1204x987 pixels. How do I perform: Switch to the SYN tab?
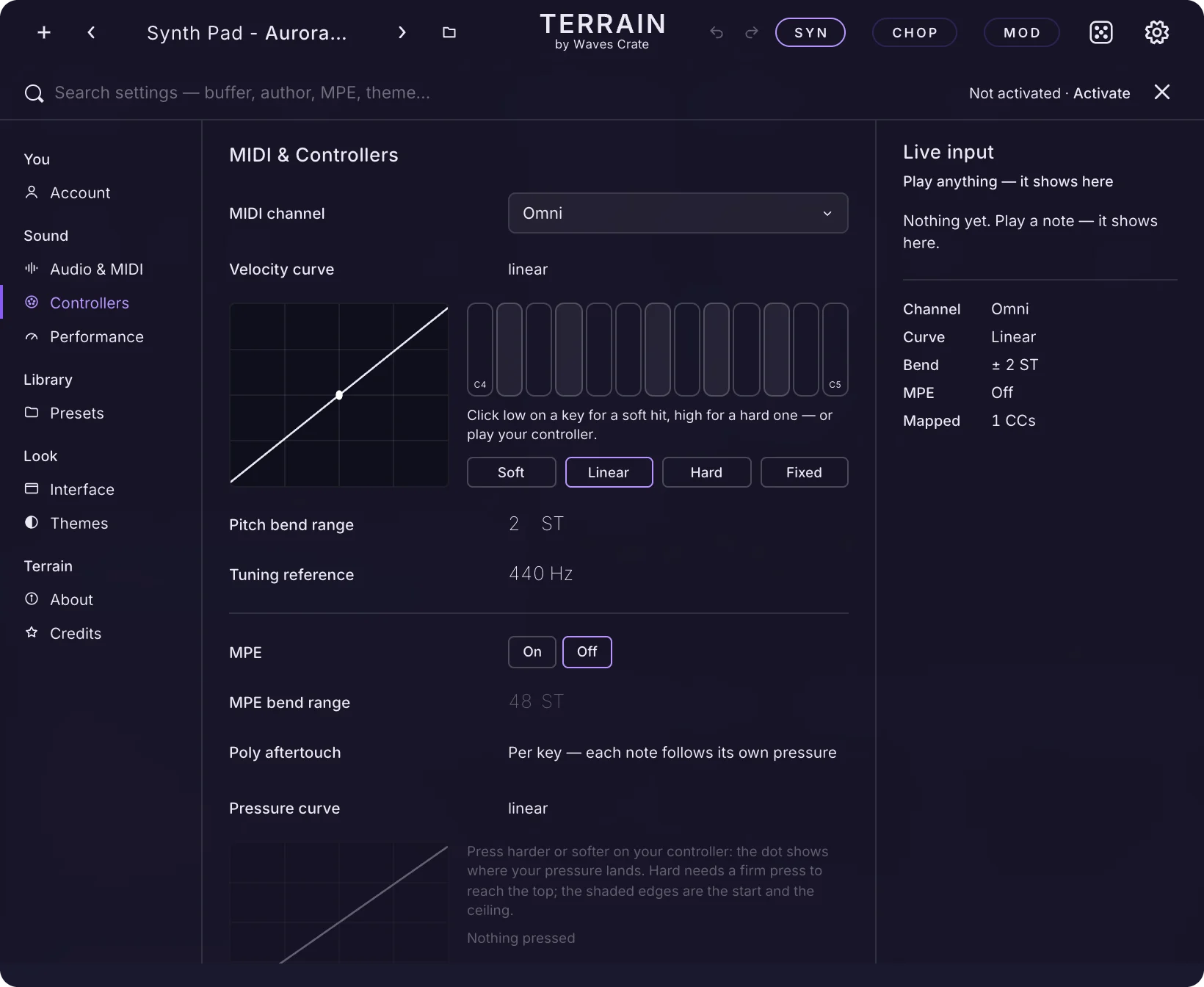810,32
